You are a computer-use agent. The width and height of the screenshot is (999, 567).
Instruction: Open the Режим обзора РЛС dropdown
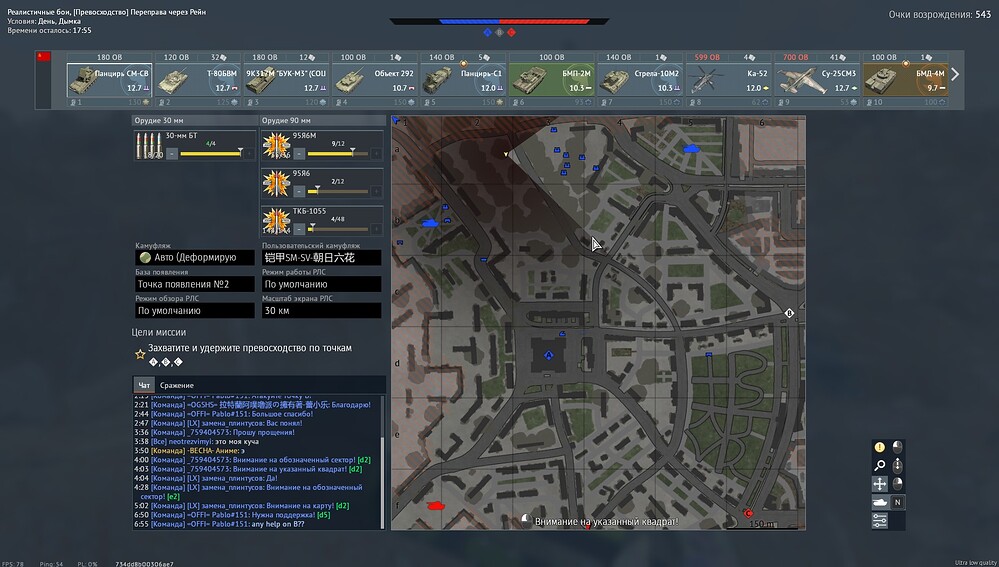[x=195, y=310]
